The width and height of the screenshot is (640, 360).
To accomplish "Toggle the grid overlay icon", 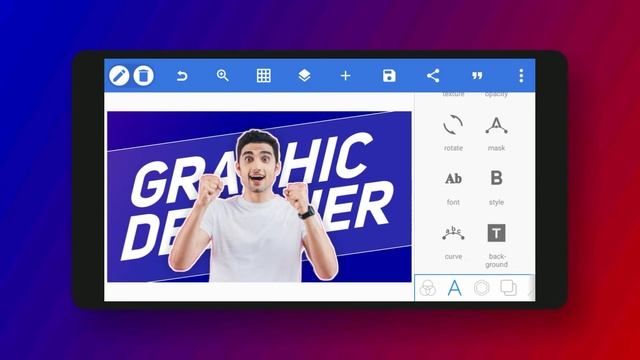I will [x=264, y=76].
